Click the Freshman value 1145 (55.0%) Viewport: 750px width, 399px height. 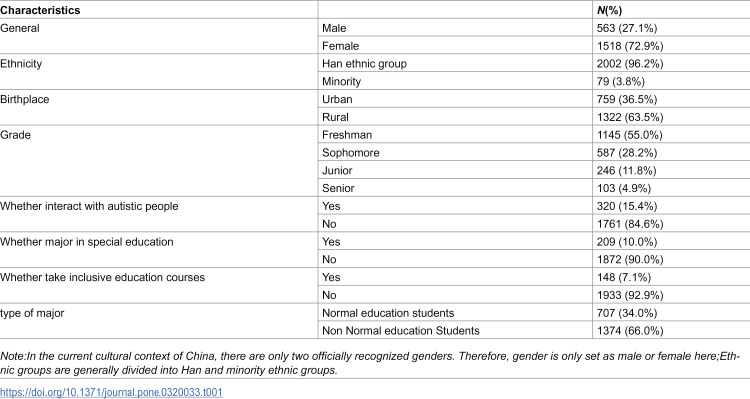coord(629,135)
